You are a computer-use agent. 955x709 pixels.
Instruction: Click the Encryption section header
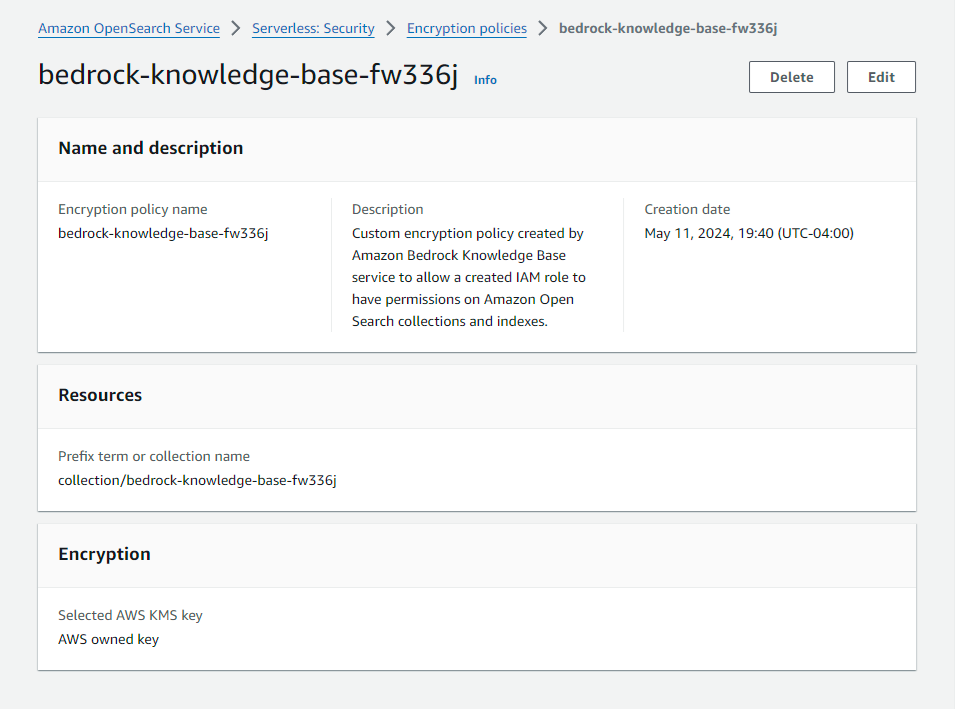pos(104,553)
